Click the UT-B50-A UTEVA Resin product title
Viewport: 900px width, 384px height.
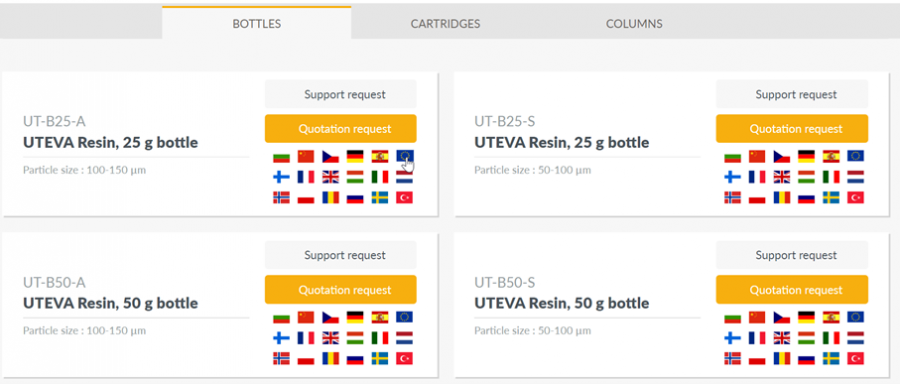point(110,303)
